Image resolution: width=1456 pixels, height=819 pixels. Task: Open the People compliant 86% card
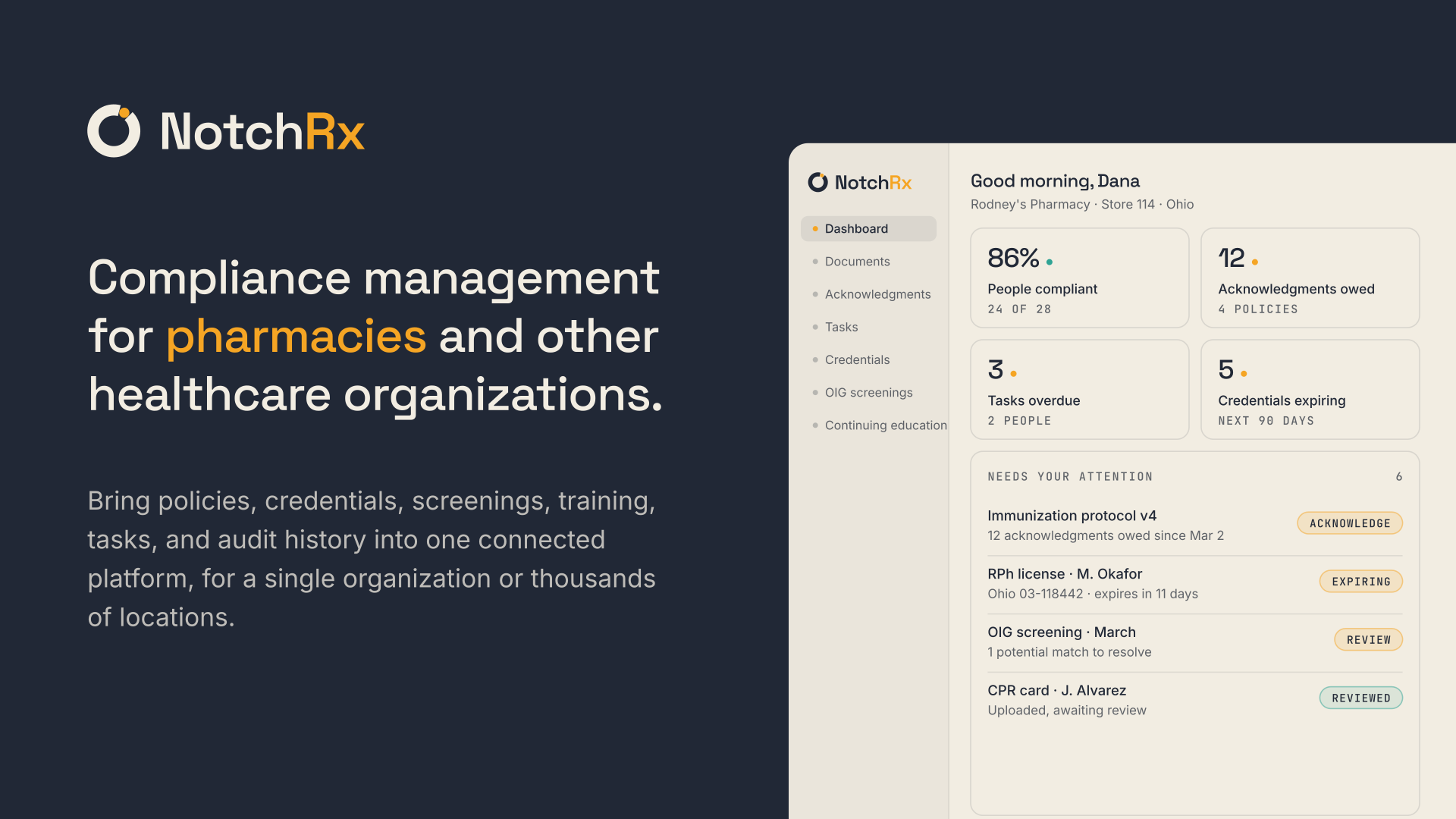[1080, 278]
